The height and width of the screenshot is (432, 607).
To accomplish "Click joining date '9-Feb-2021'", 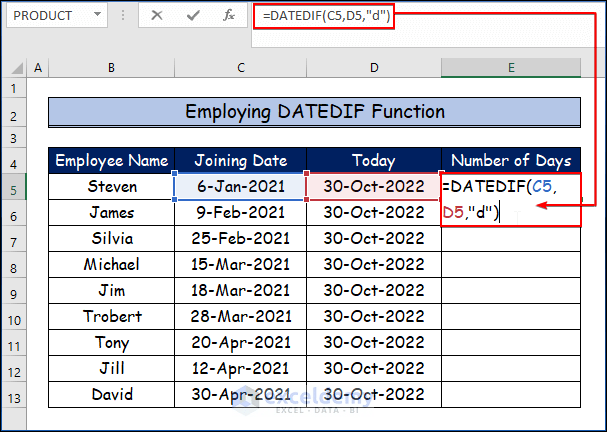I will [x=240, y=213].
